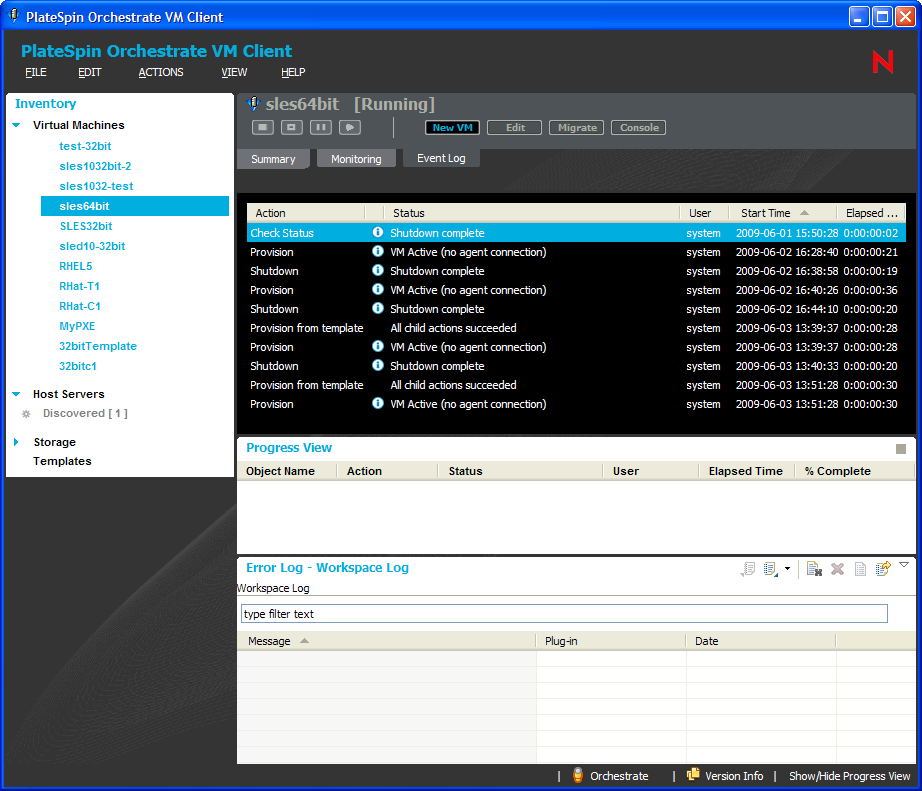Click the type filter text field
922x791 pixels.
pyautogui.click(x=563, y=614)
